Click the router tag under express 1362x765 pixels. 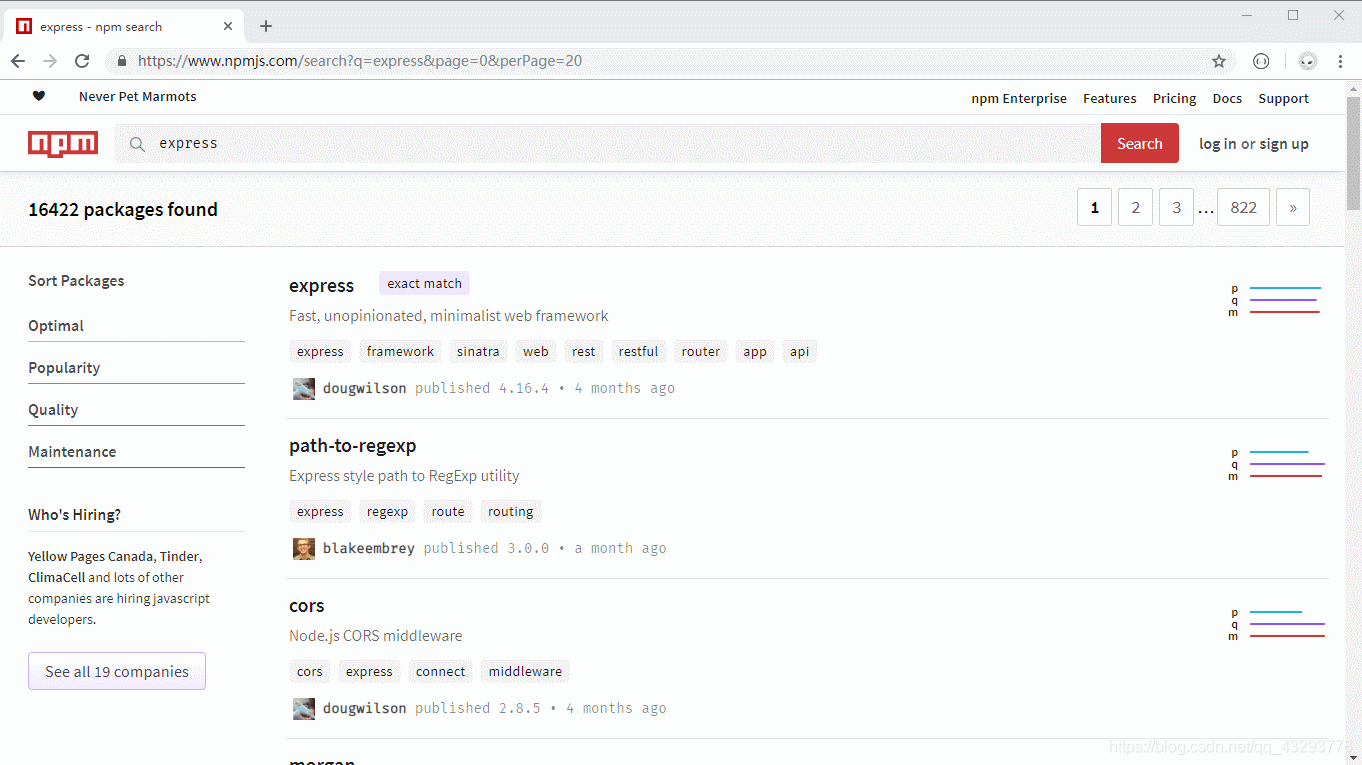pos(700,351)
